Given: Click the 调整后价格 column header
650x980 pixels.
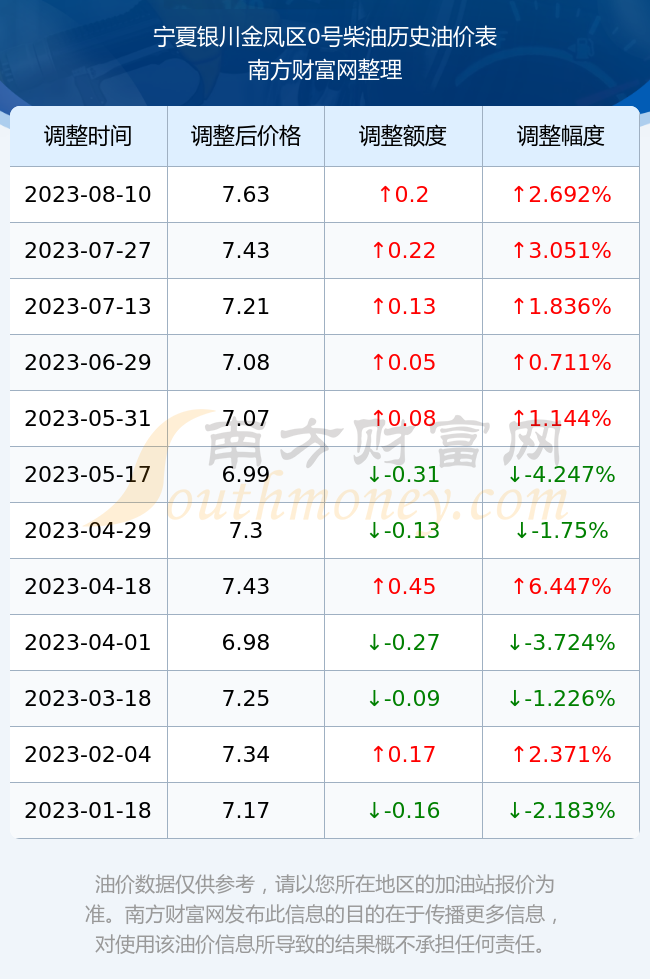Looking at the screenshot, I should click(246, 136).
